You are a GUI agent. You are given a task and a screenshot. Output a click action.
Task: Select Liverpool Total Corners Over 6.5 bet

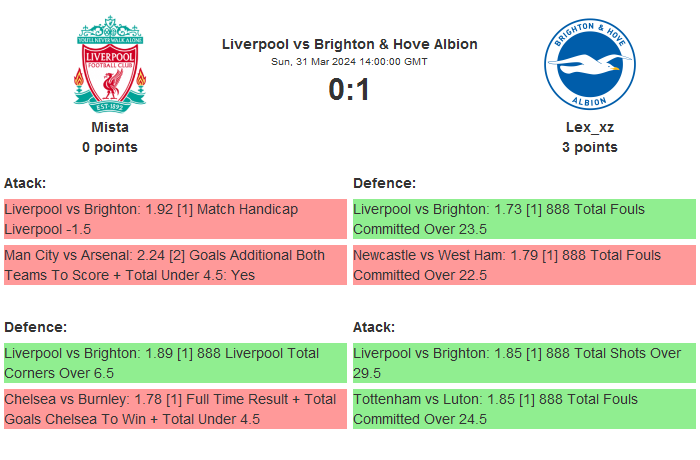point(174,363)
